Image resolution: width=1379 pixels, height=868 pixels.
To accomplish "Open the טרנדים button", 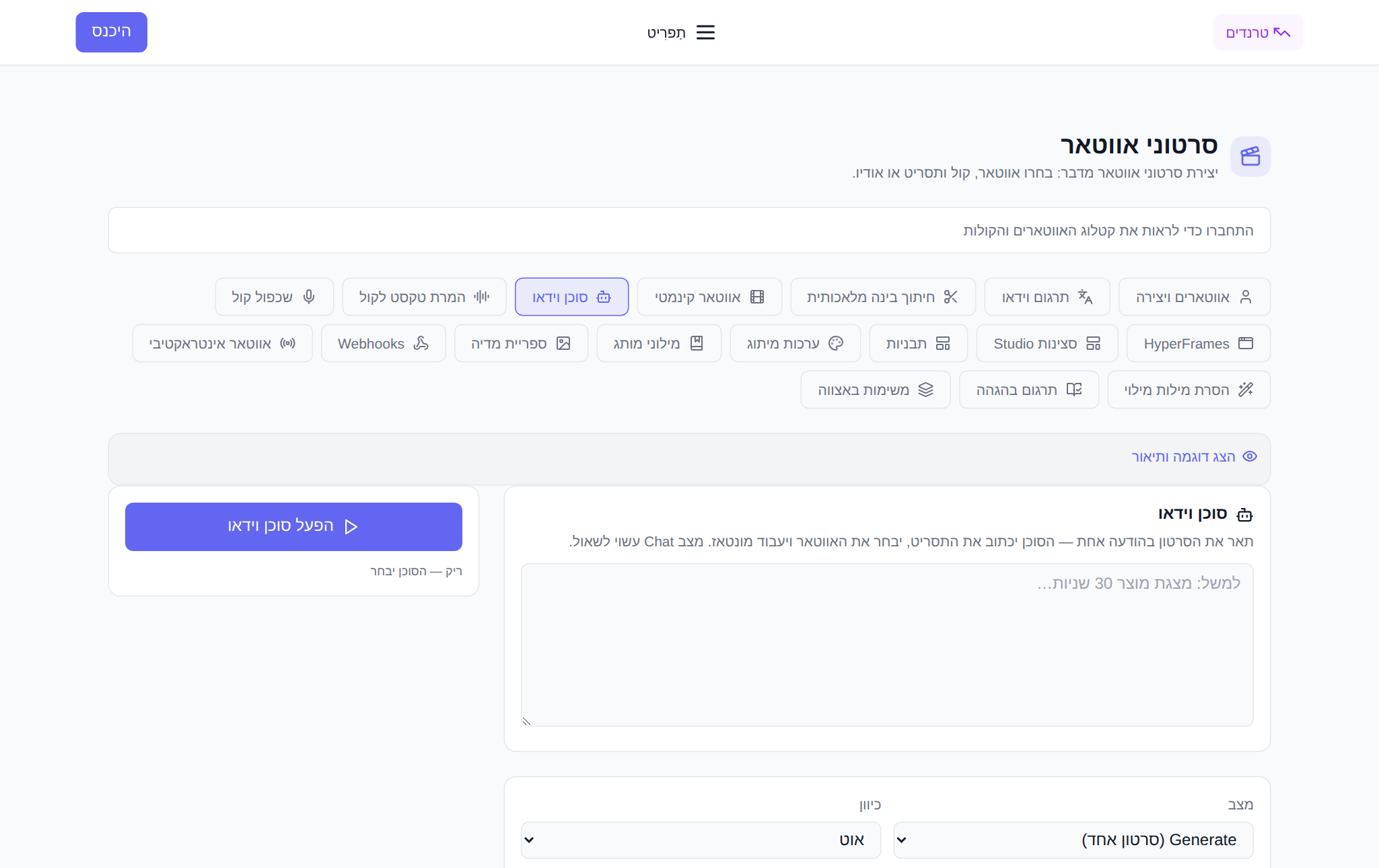I will [x=1258, y=32].
